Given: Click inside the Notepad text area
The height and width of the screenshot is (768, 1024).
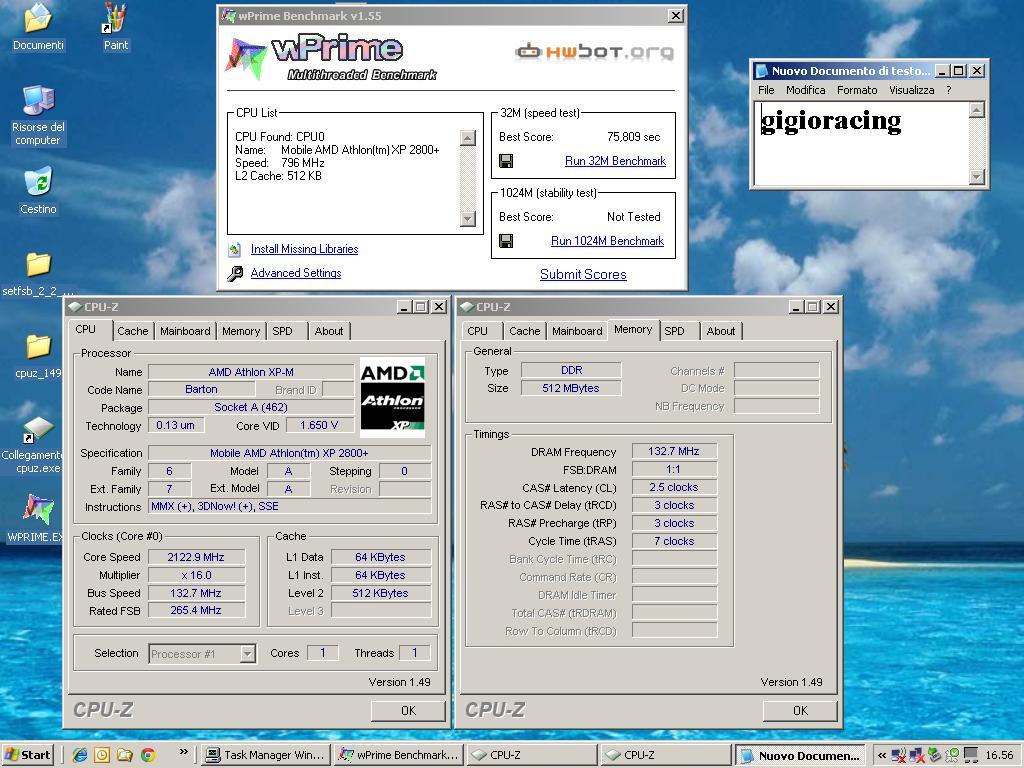Looking at the screenshot, I should (861, 144).
